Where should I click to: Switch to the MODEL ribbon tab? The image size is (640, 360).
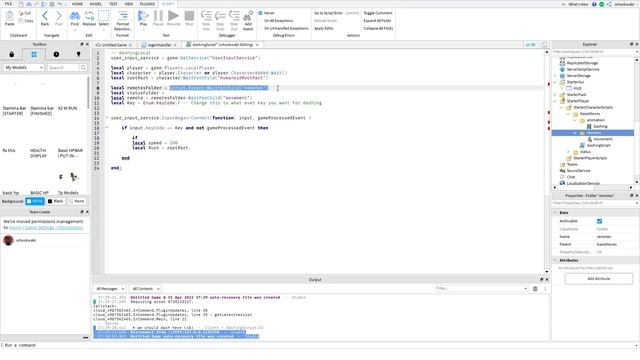pyautogui.click(x=96, y=4)
